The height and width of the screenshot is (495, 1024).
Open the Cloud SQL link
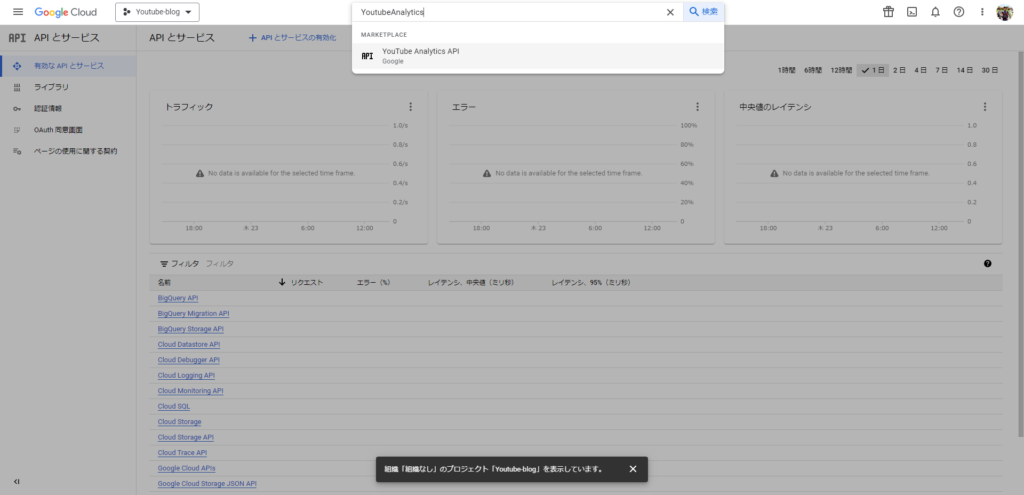(x=174, y=406)
